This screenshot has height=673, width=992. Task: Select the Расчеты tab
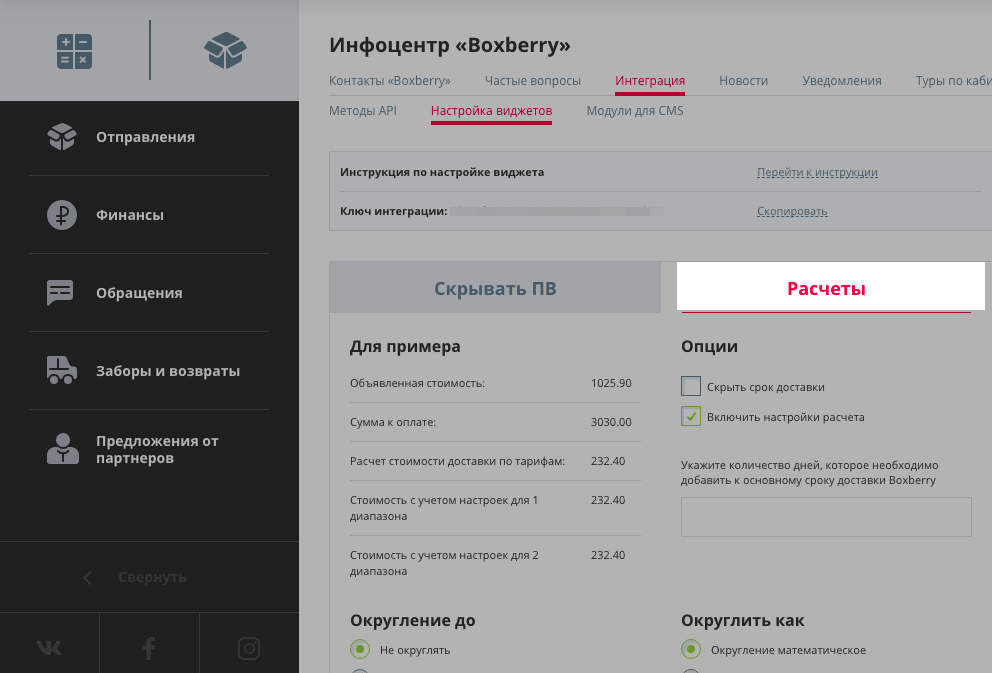(x=831, y=287)
